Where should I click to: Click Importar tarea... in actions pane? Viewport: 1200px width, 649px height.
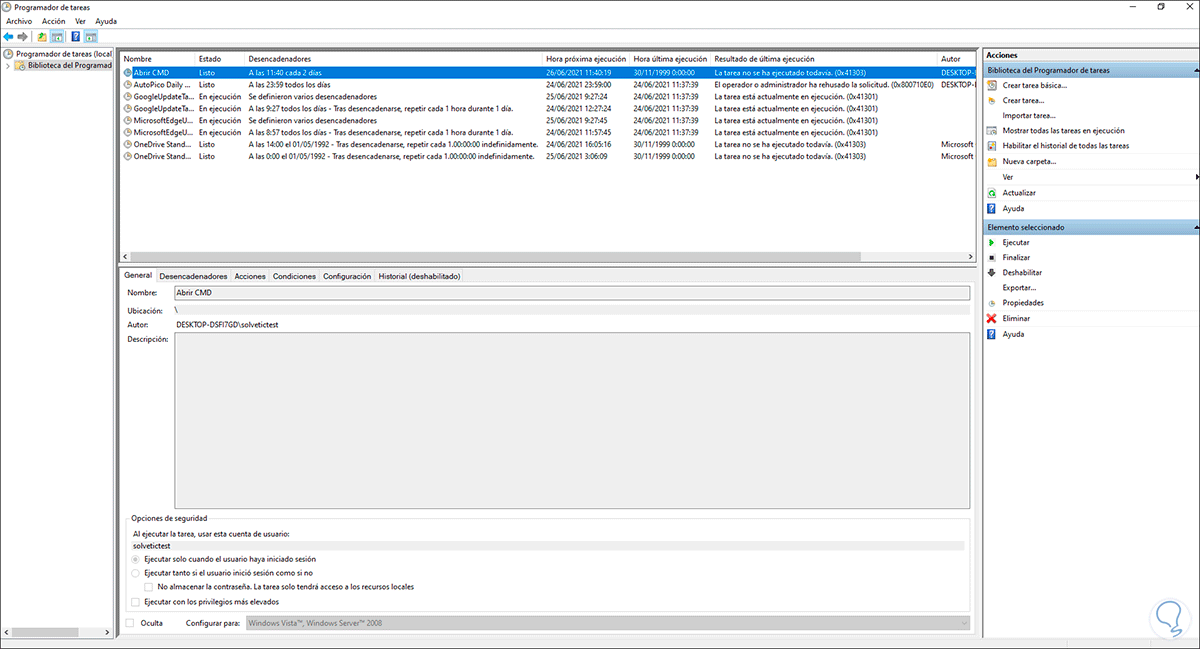[x=1029, y=115]
